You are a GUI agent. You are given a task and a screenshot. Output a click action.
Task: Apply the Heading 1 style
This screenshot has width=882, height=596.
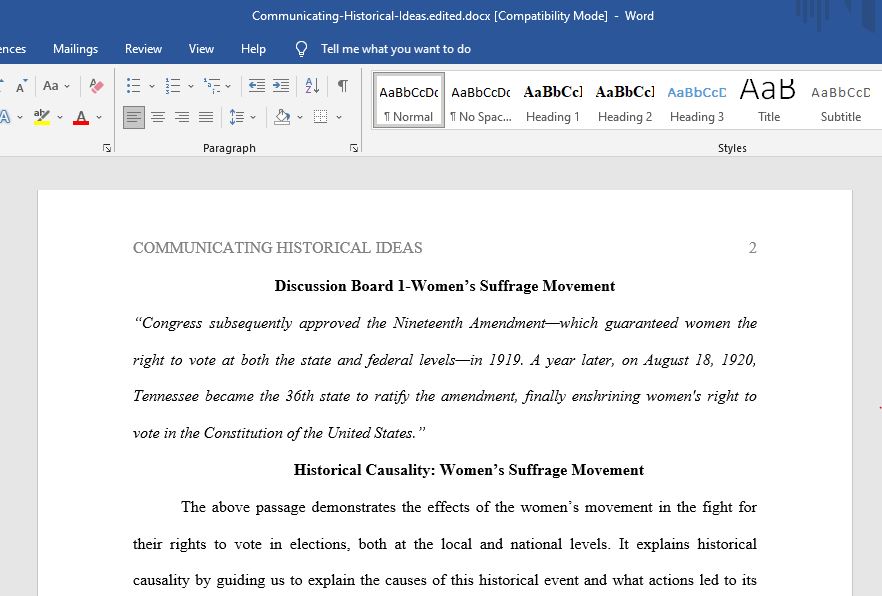pyautogui.click(x=553, y=100)
